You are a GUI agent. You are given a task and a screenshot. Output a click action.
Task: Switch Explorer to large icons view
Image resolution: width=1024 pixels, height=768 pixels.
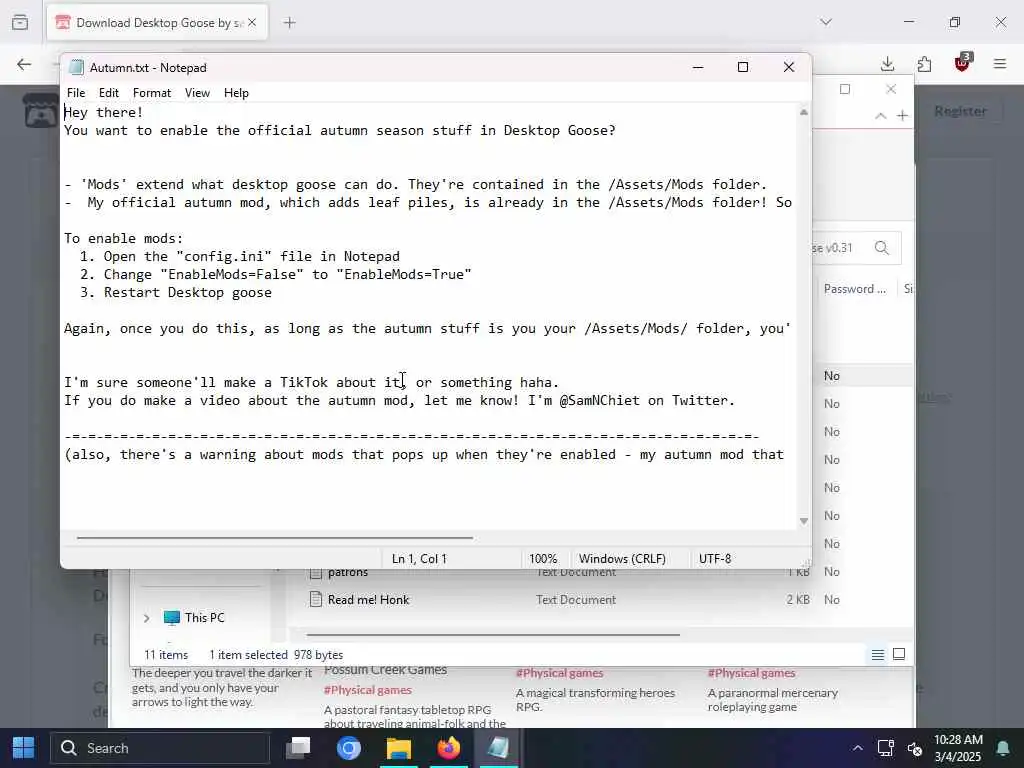point(899,654)
